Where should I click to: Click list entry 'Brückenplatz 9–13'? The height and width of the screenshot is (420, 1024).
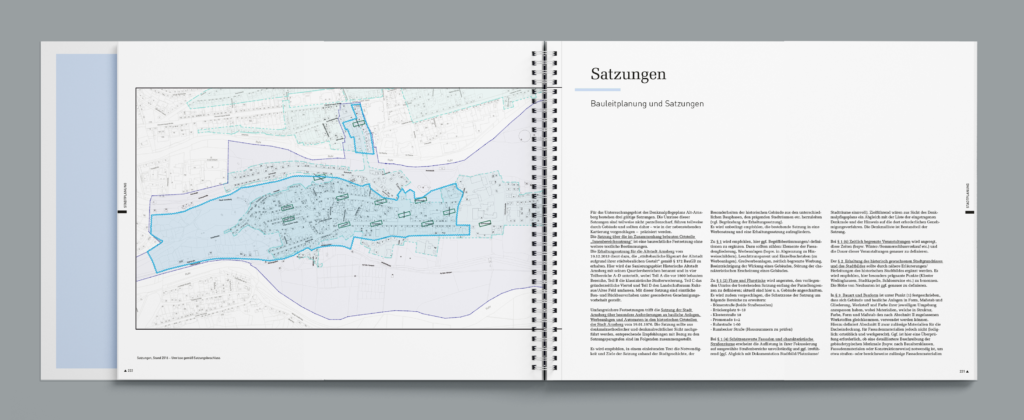(x=728, y=310)
